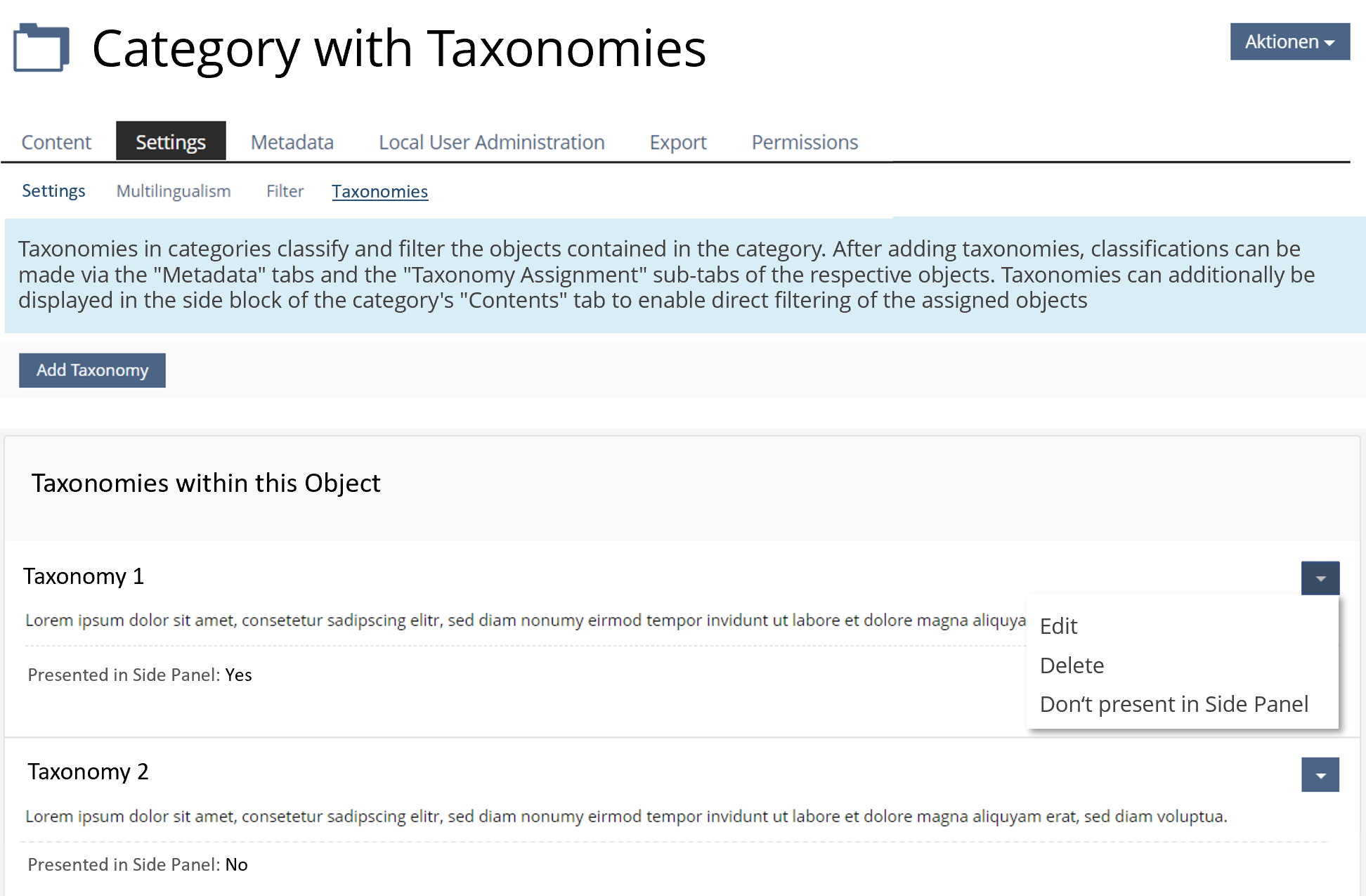Open the Settings sub-tab

[53, 191]
